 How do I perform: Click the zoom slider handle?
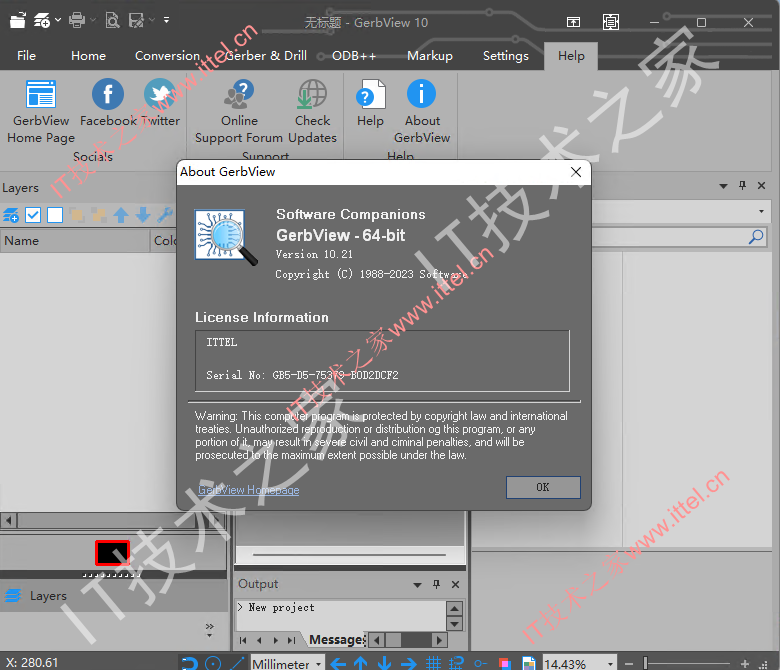coord(645,663)
